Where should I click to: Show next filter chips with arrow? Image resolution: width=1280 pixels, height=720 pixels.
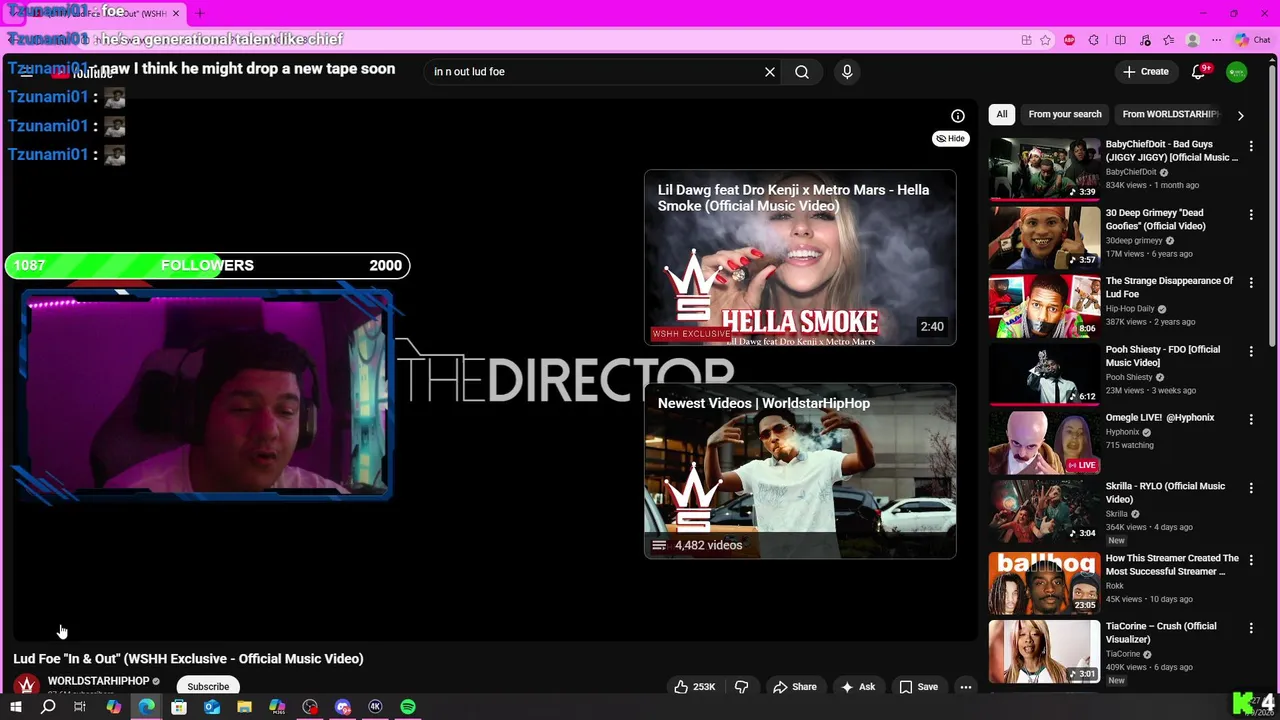1241,115
